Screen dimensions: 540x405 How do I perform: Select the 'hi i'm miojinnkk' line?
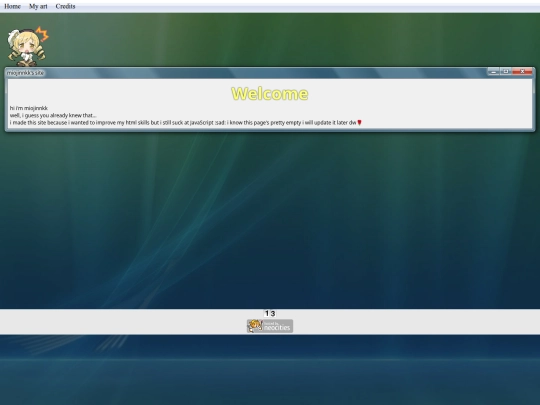(x=29, y=108)
